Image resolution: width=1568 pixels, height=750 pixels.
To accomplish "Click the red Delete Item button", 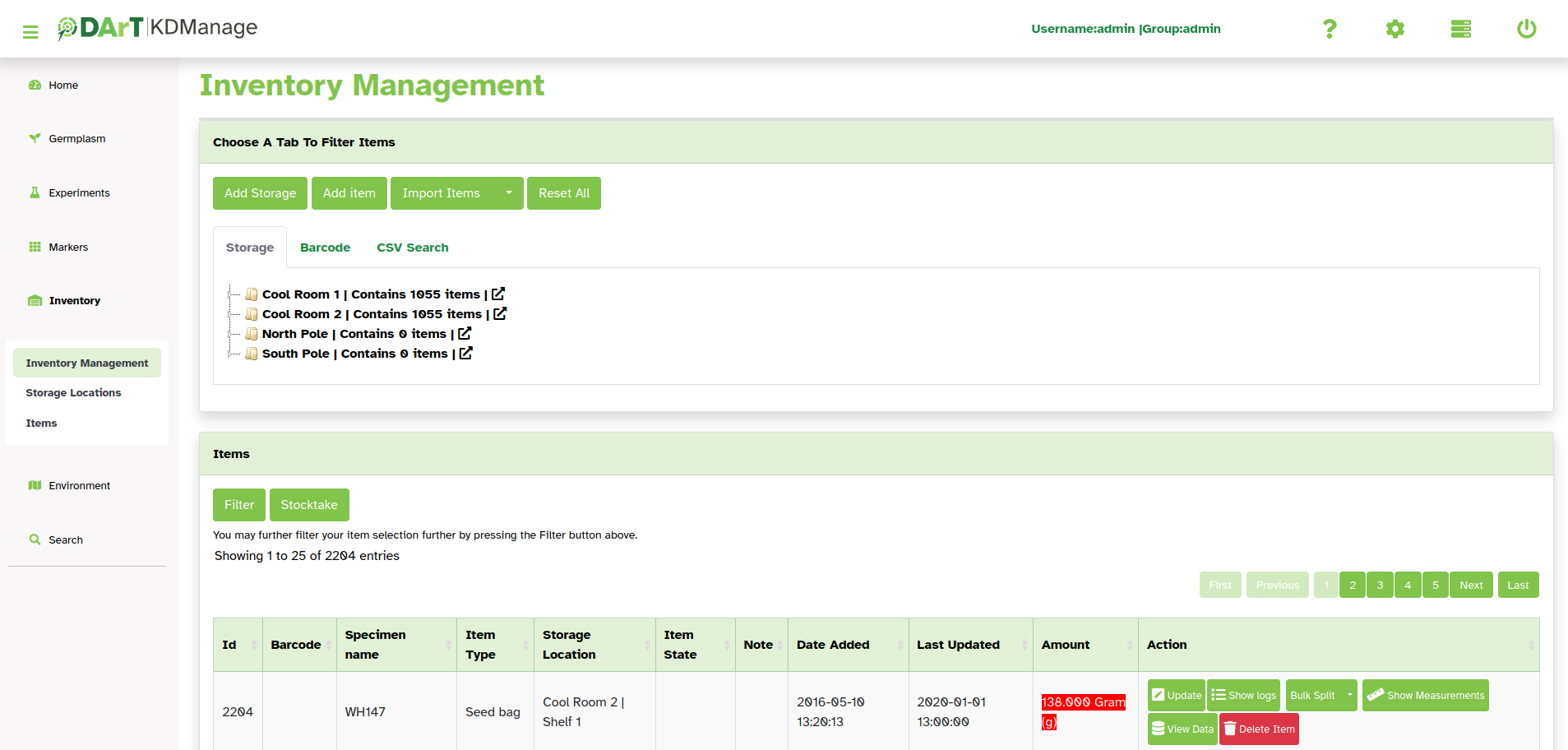I will [x=1258, y=729].
